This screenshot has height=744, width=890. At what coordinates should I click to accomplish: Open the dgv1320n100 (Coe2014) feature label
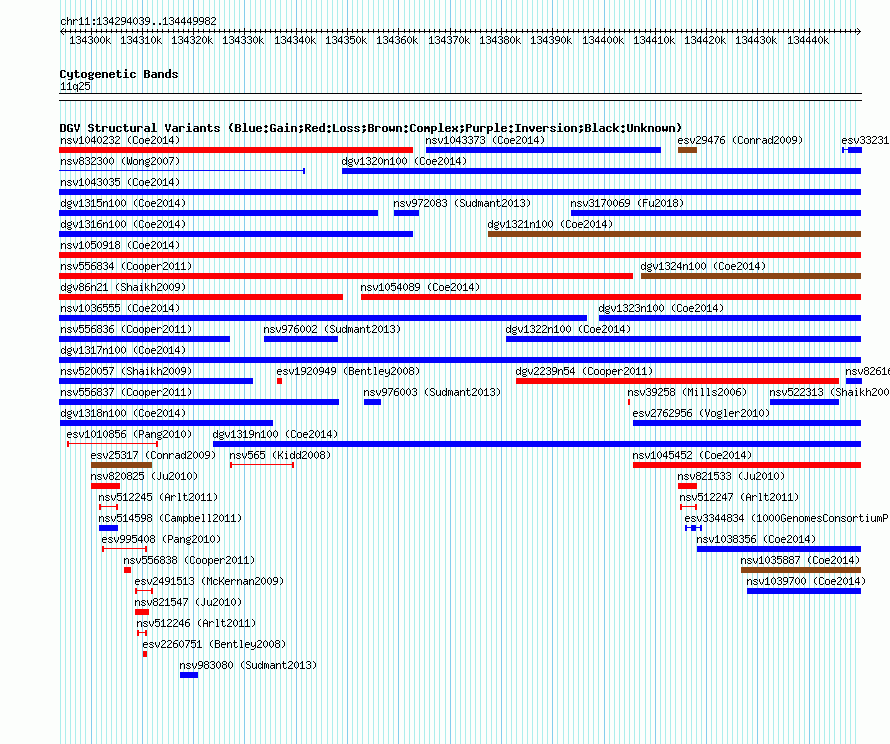pyautogui.click(x=404, y=161)
